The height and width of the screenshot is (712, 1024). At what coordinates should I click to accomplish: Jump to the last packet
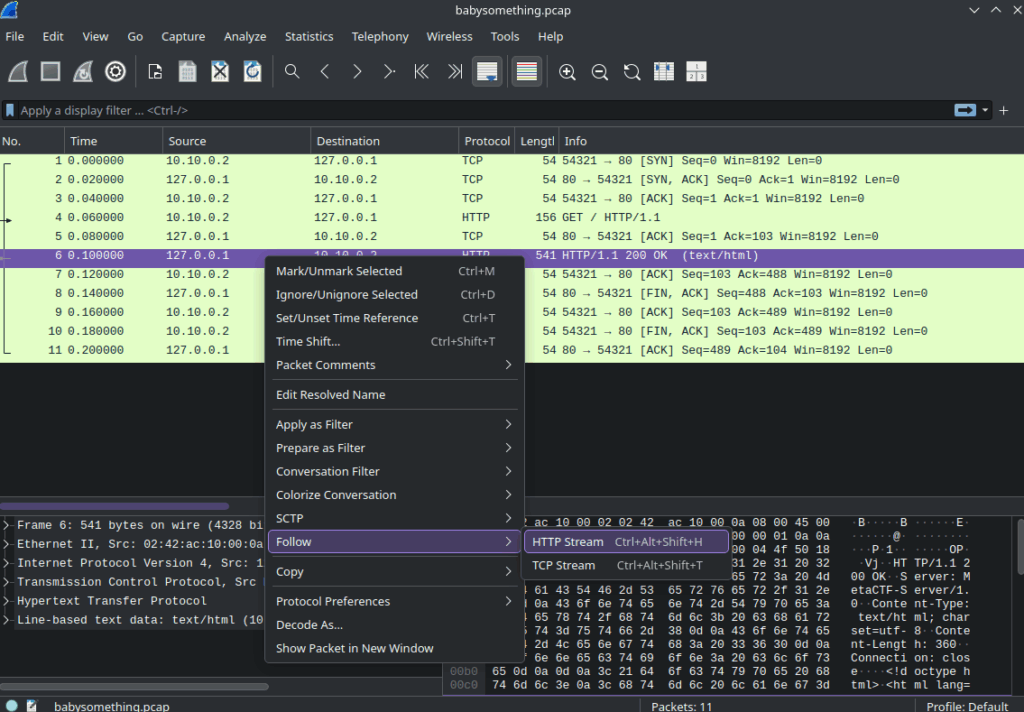click(x=455, y=71)
